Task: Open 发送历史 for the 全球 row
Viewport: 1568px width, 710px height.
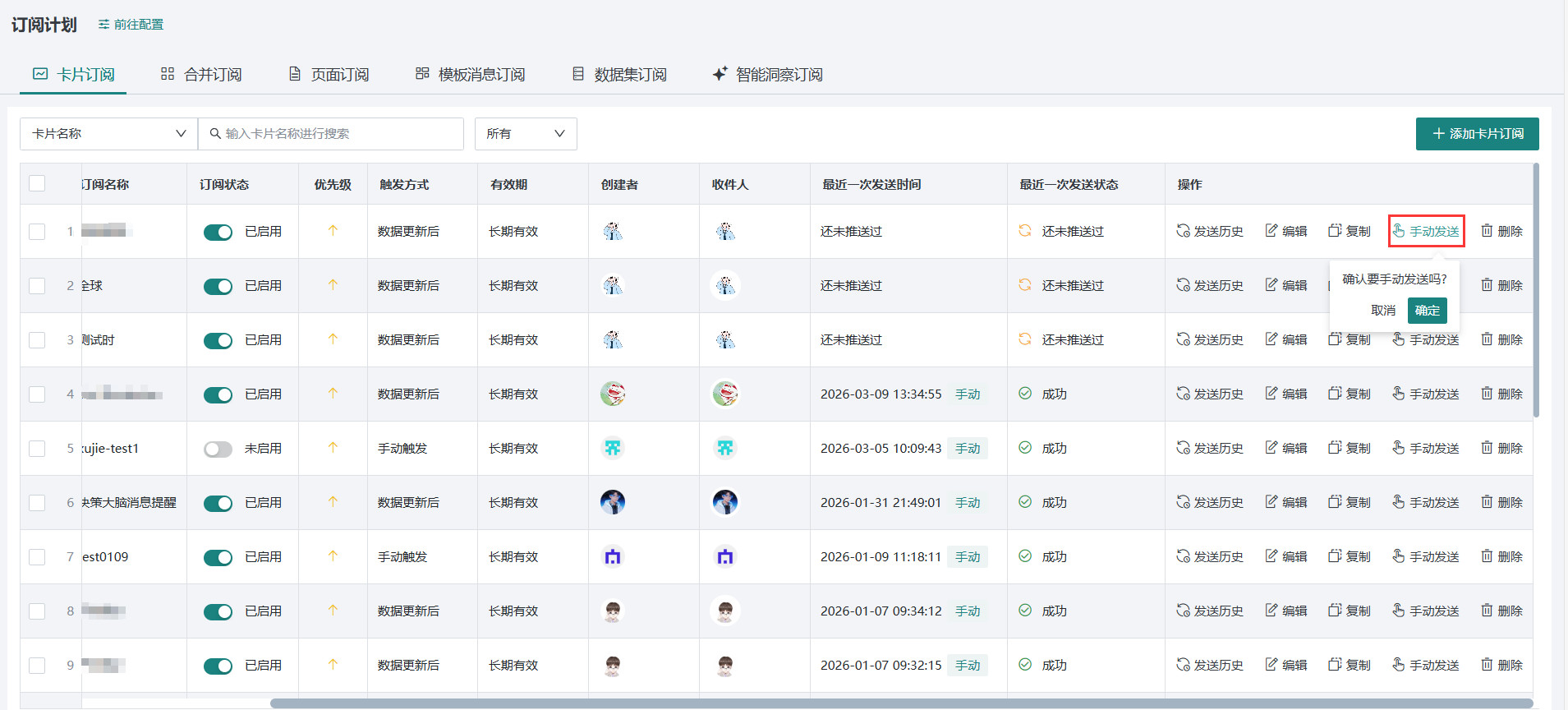Action: (x=1210, y=285)
